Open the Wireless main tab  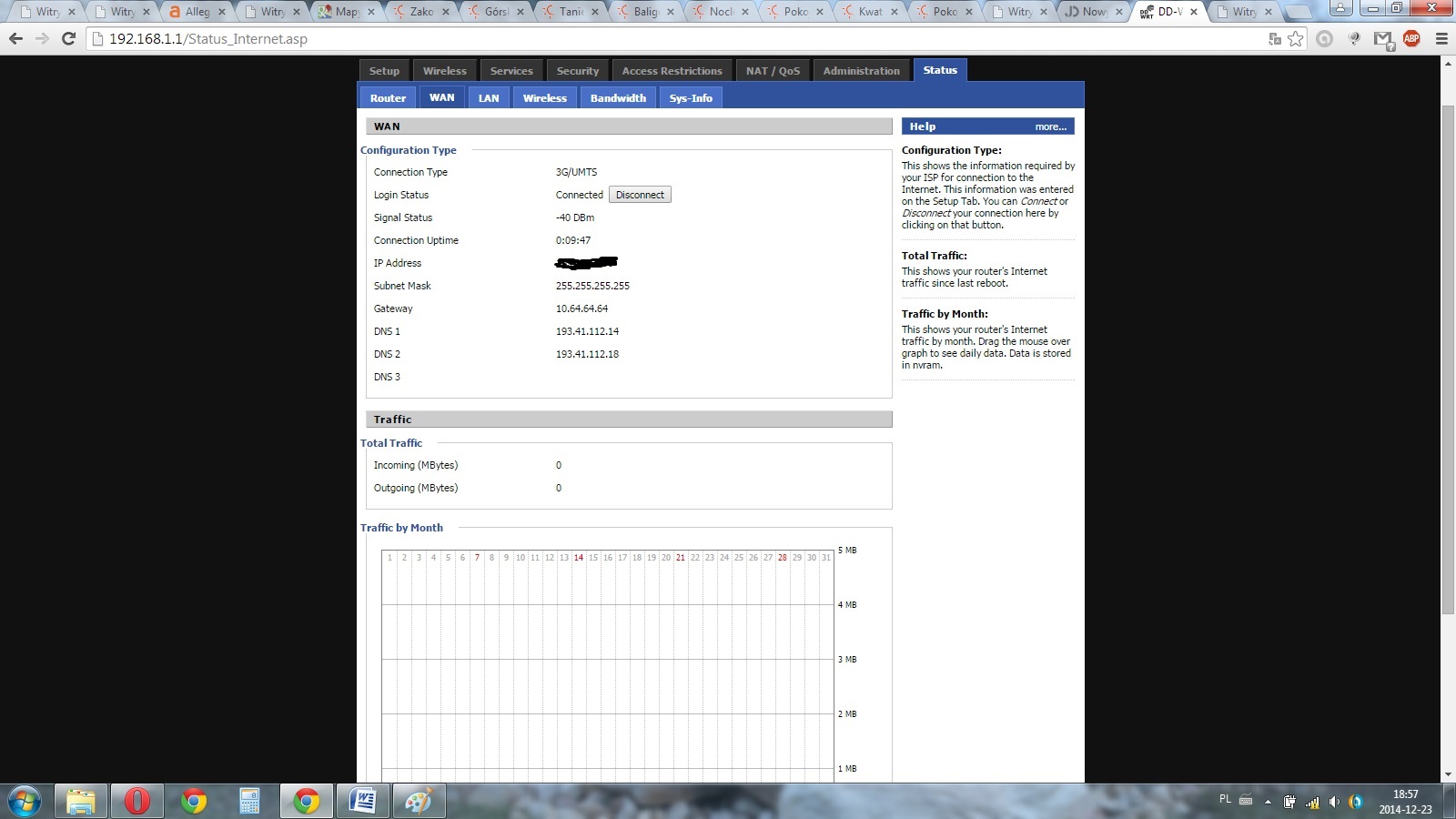444,71
